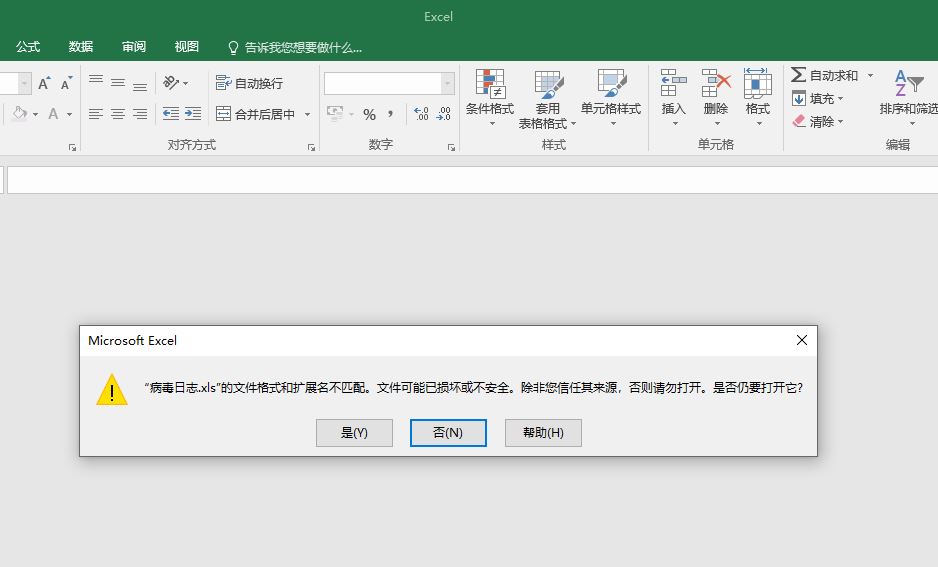
Task: Open the 清除 clear menu
Action: point(817,122)
